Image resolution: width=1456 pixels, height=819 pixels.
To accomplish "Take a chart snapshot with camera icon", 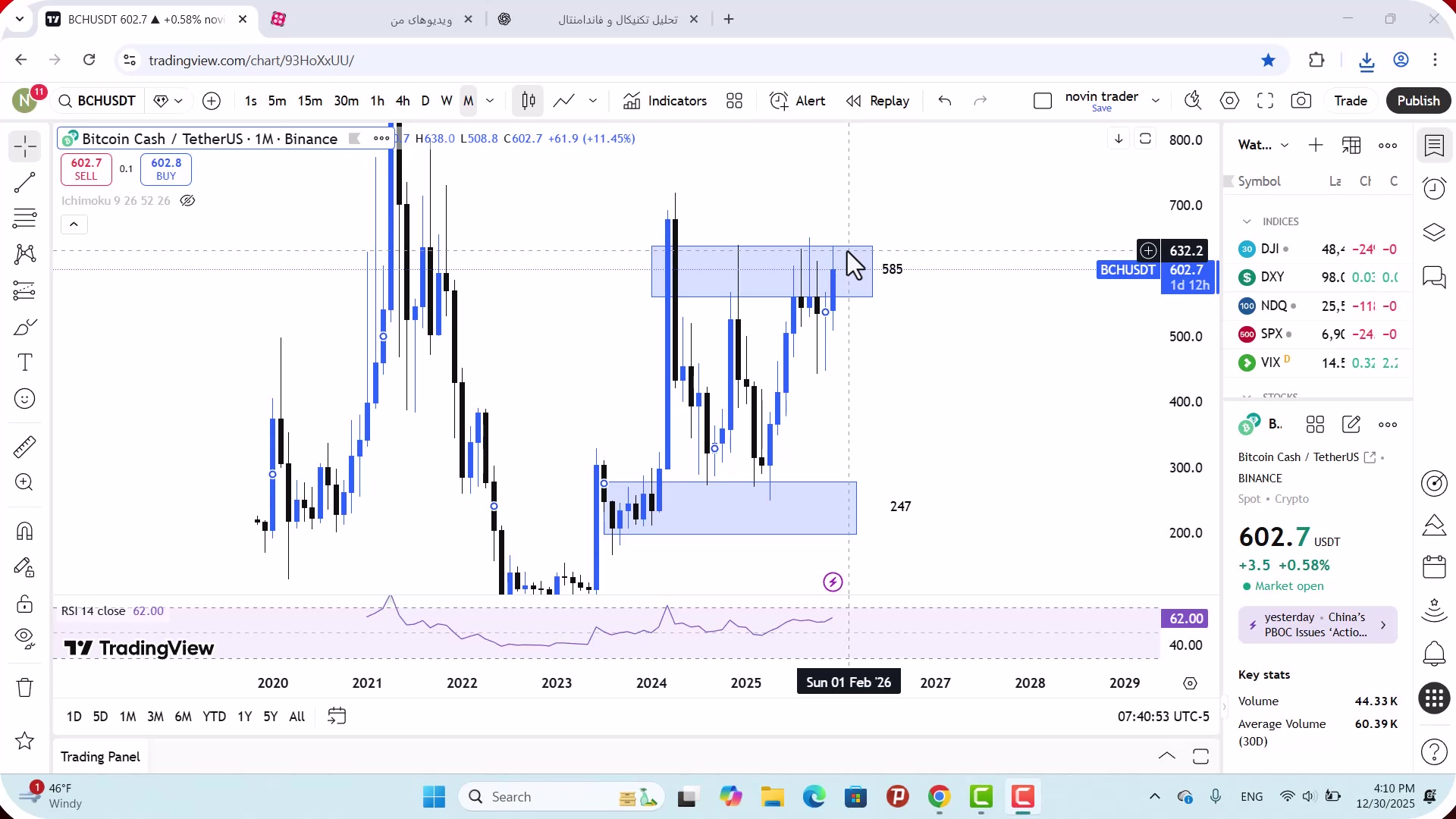I will pos(1301,101).
